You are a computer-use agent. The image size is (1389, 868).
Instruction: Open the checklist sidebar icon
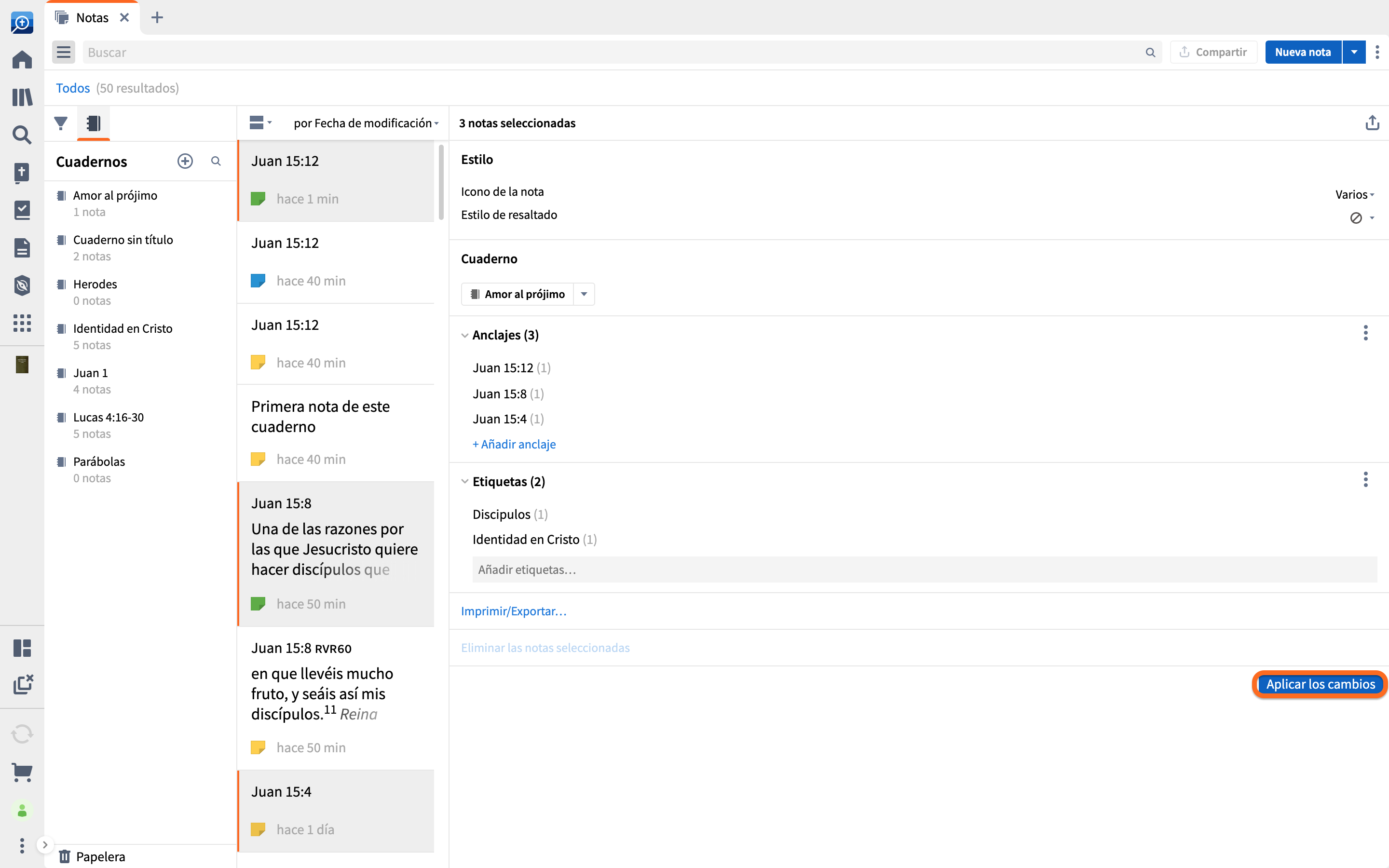coord(22,210)
